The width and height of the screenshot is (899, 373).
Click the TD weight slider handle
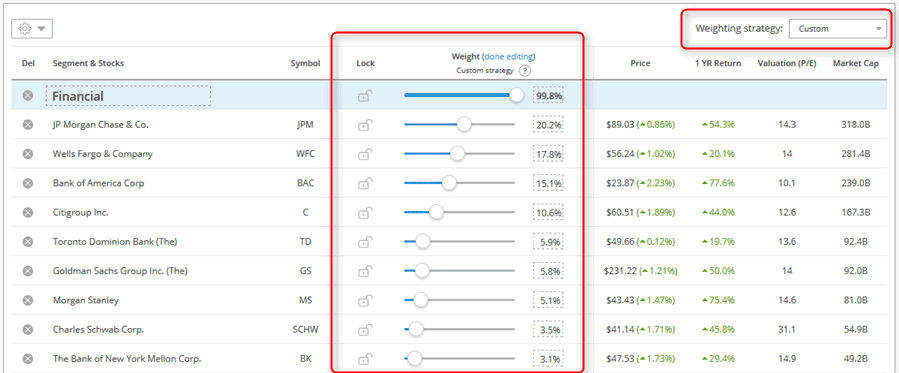point(423,241)
